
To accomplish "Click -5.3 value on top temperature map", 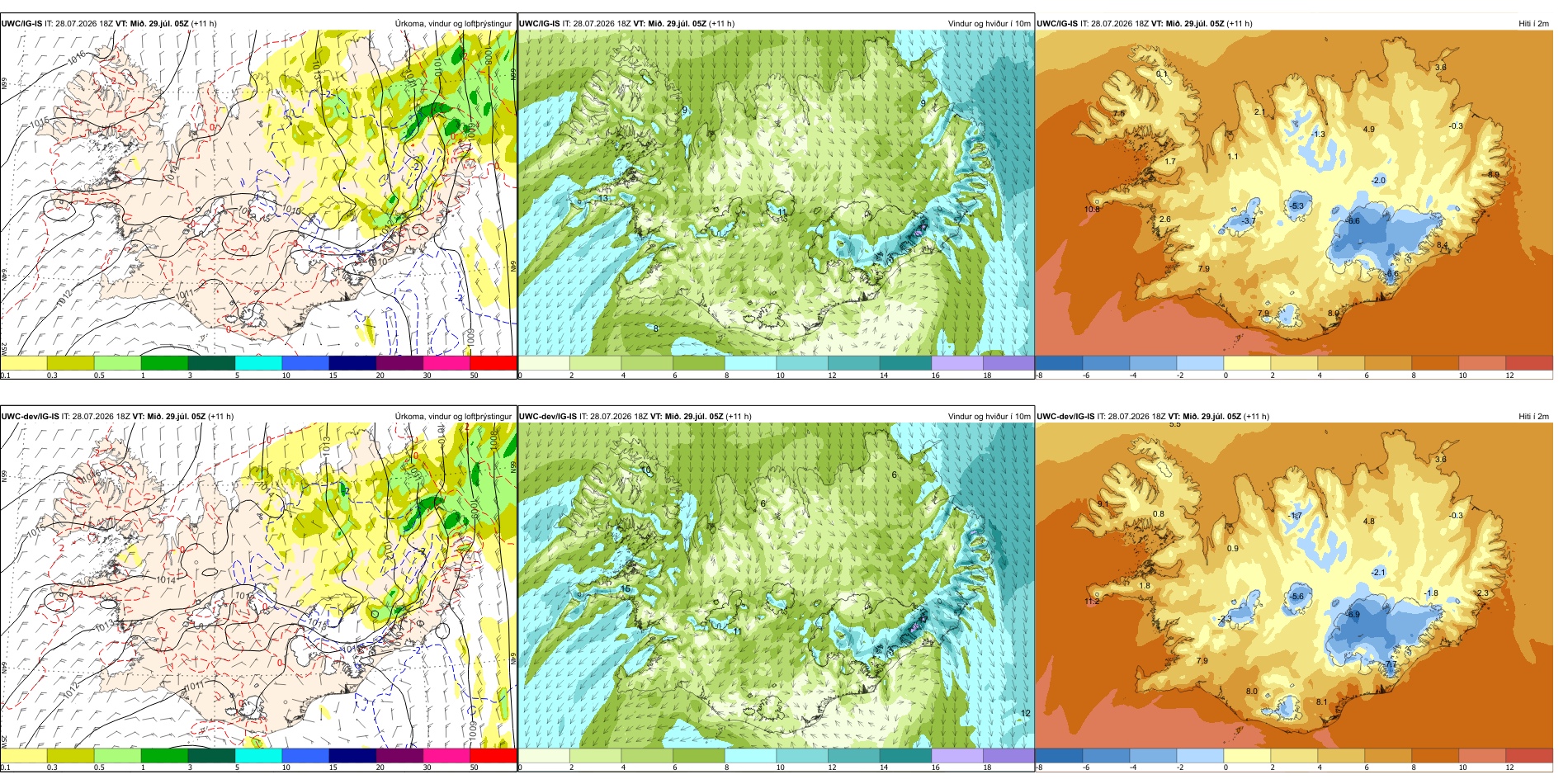I will pyautogui.click(x=1296, y=206).
